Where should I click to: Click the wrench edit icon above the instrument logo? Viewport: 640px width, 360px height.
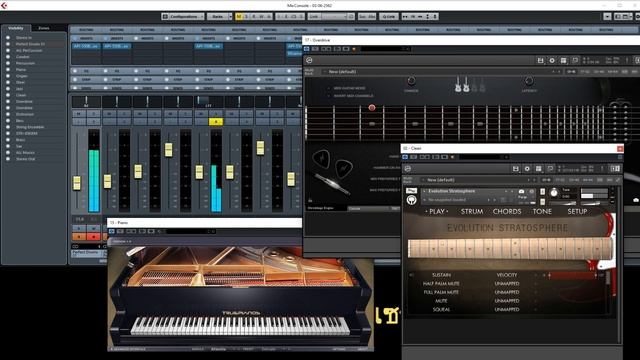pyautogui.click(x=411, y=191)
